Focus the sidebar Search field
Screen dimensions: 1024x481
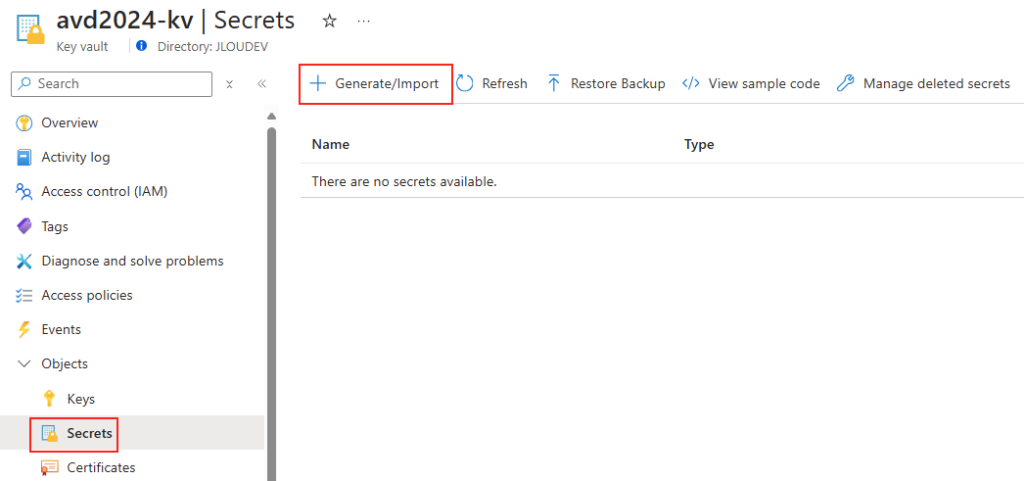[112, 84]
